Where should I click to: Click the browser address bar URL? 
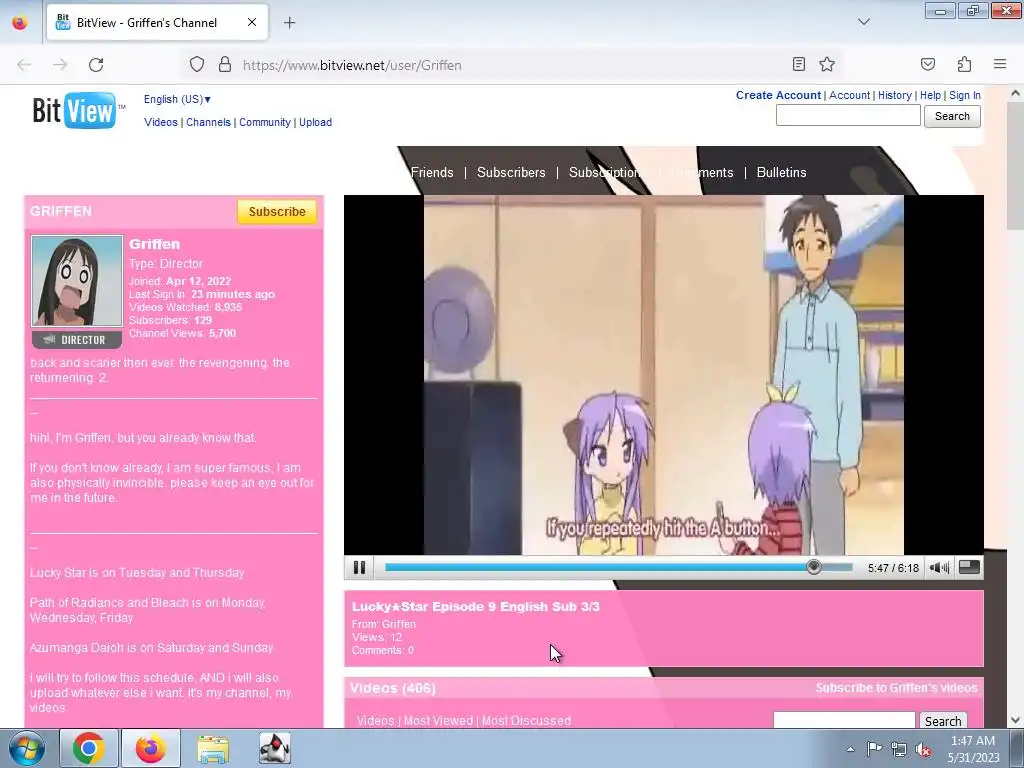[352, 65]
